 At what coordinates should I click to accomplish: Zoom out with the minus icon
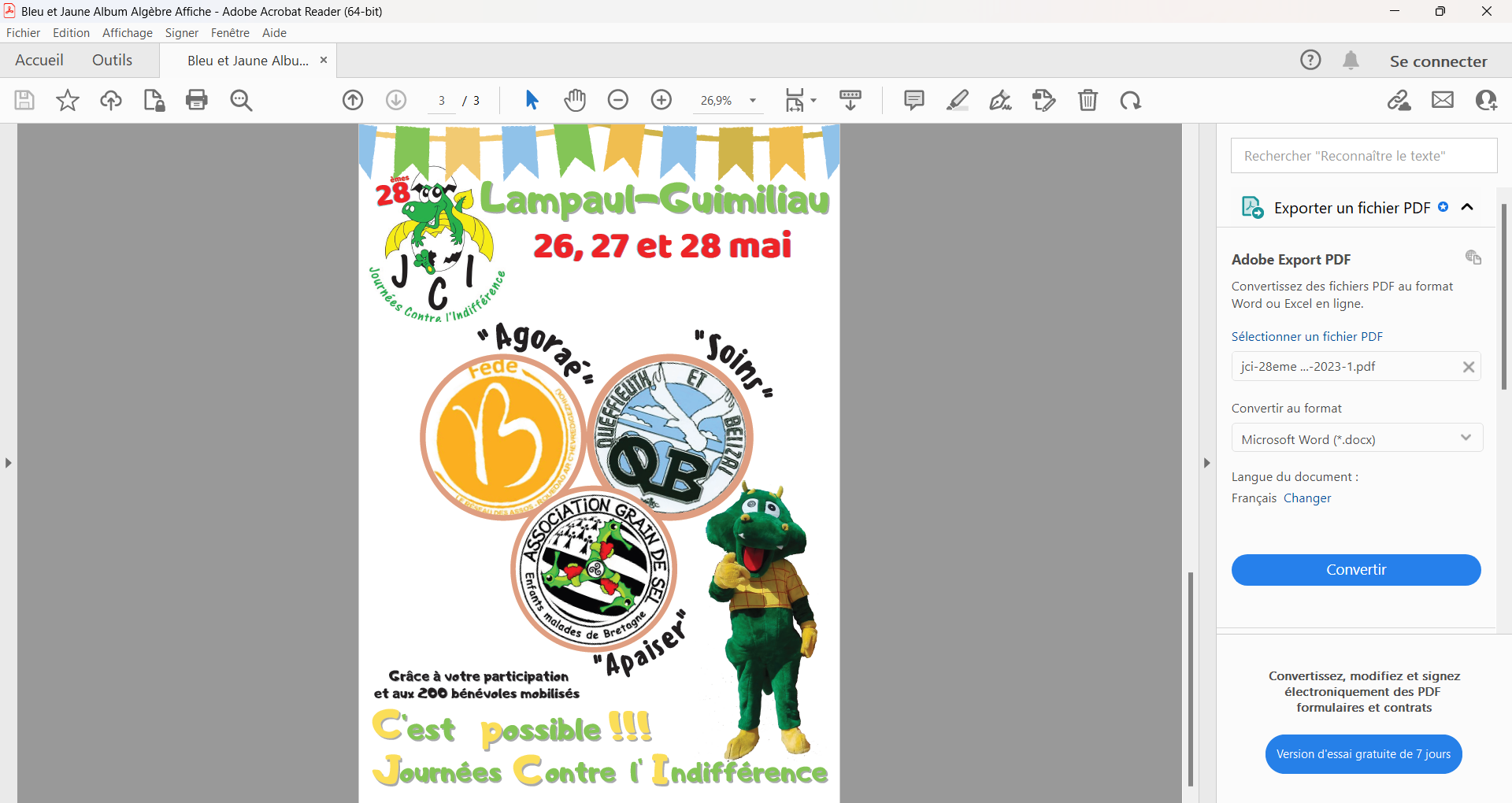pos(618,100)
